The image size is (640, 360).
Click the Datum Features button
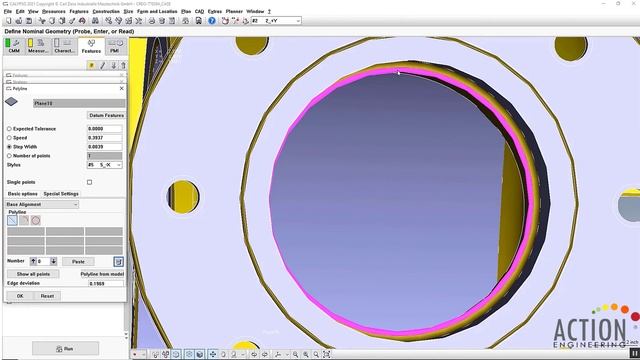106,116
